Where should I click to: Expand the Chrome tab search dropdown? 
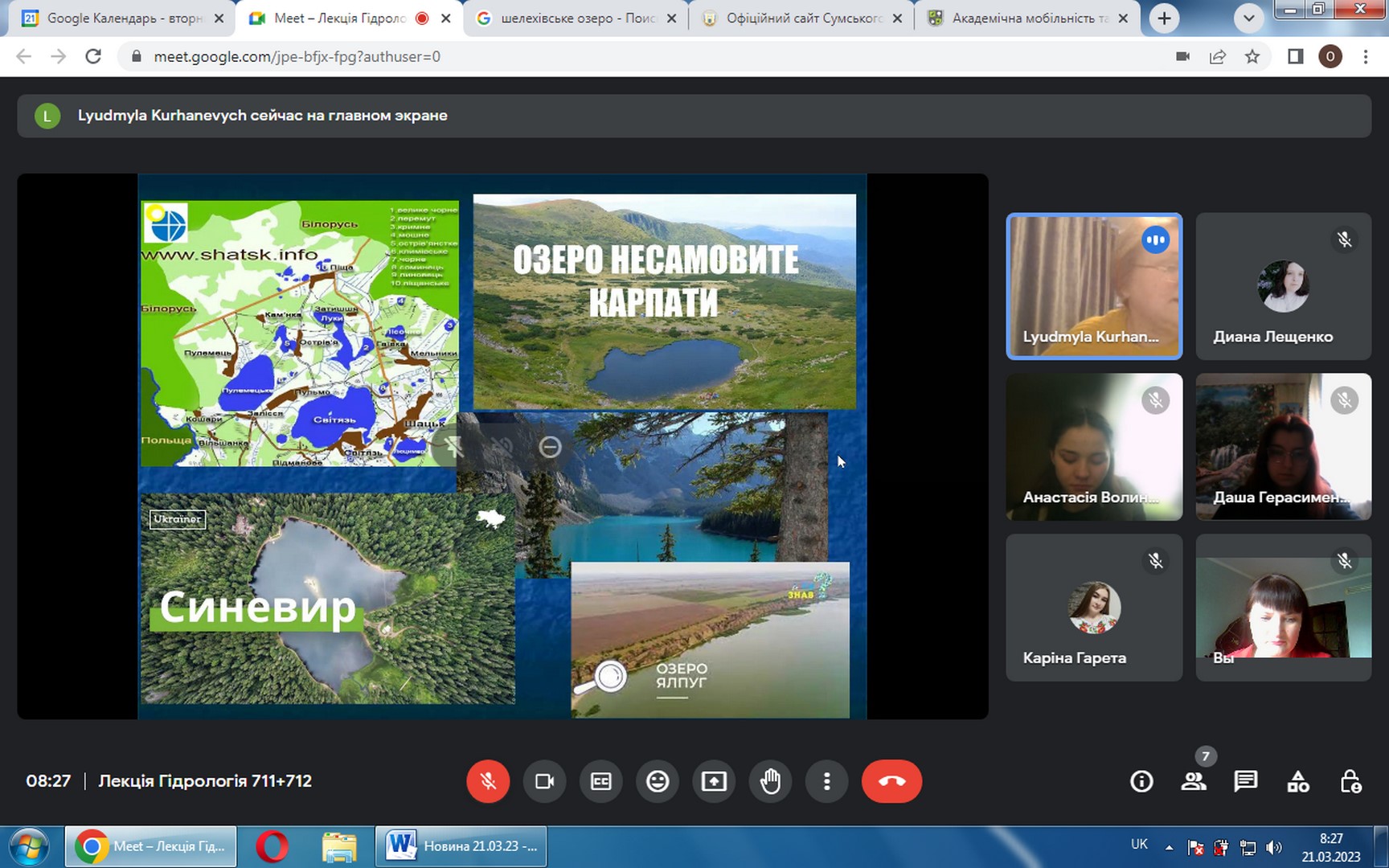point(1248,18)
